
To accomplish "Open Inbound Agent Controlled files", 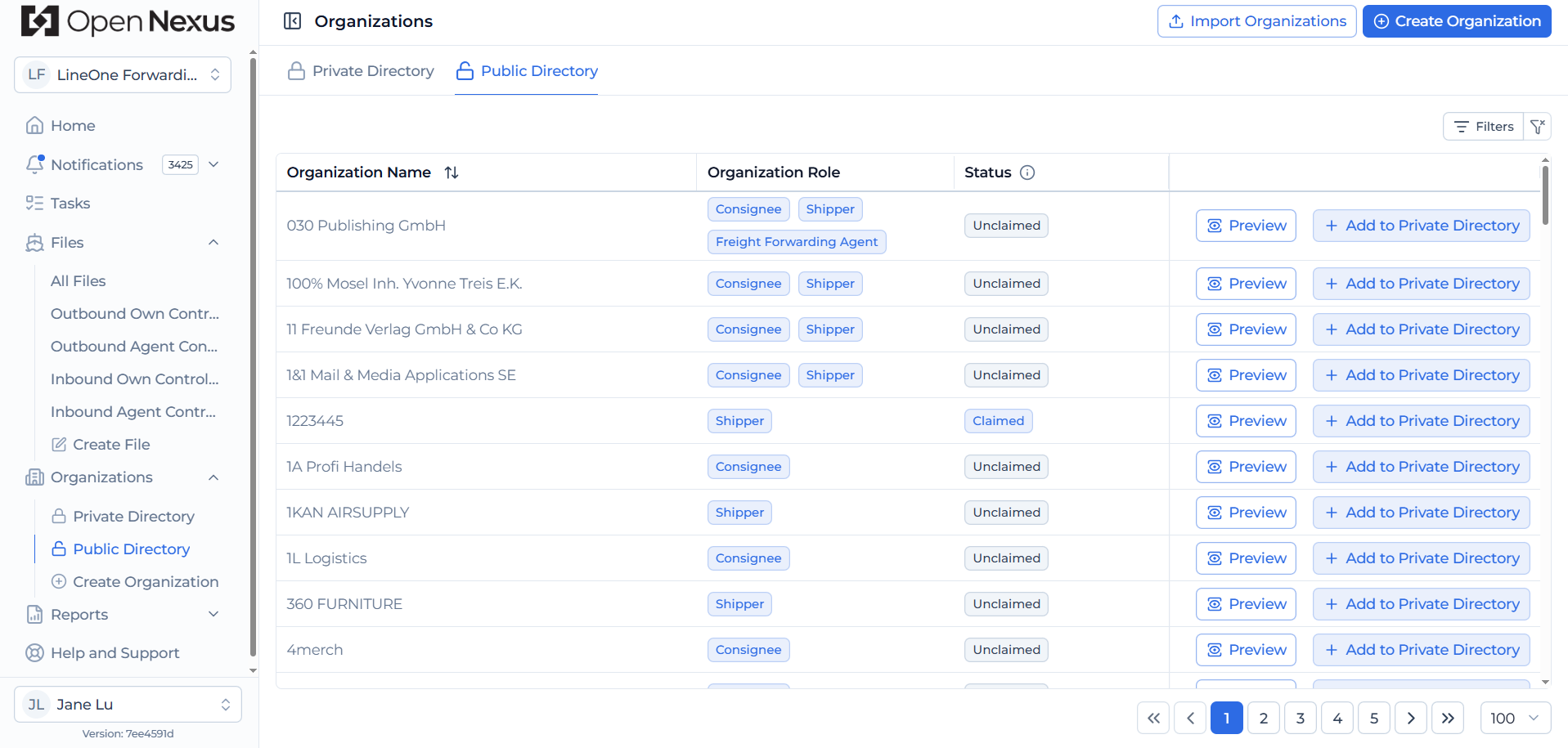I will (x=133, y=412).
